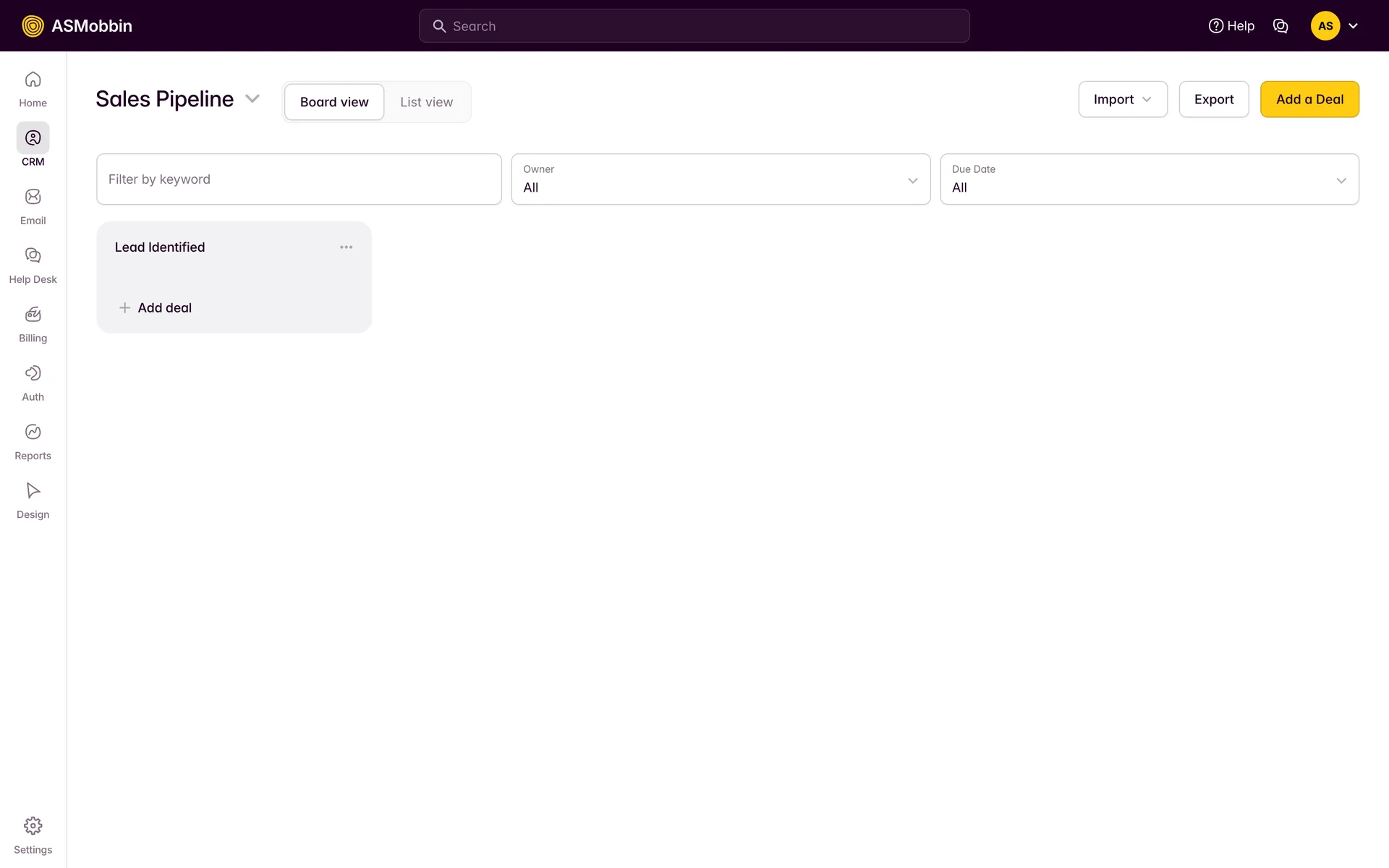This screenshot has width=1389, height=868.
Task: Select the Board view tab
Action: (x=334, y=102)
